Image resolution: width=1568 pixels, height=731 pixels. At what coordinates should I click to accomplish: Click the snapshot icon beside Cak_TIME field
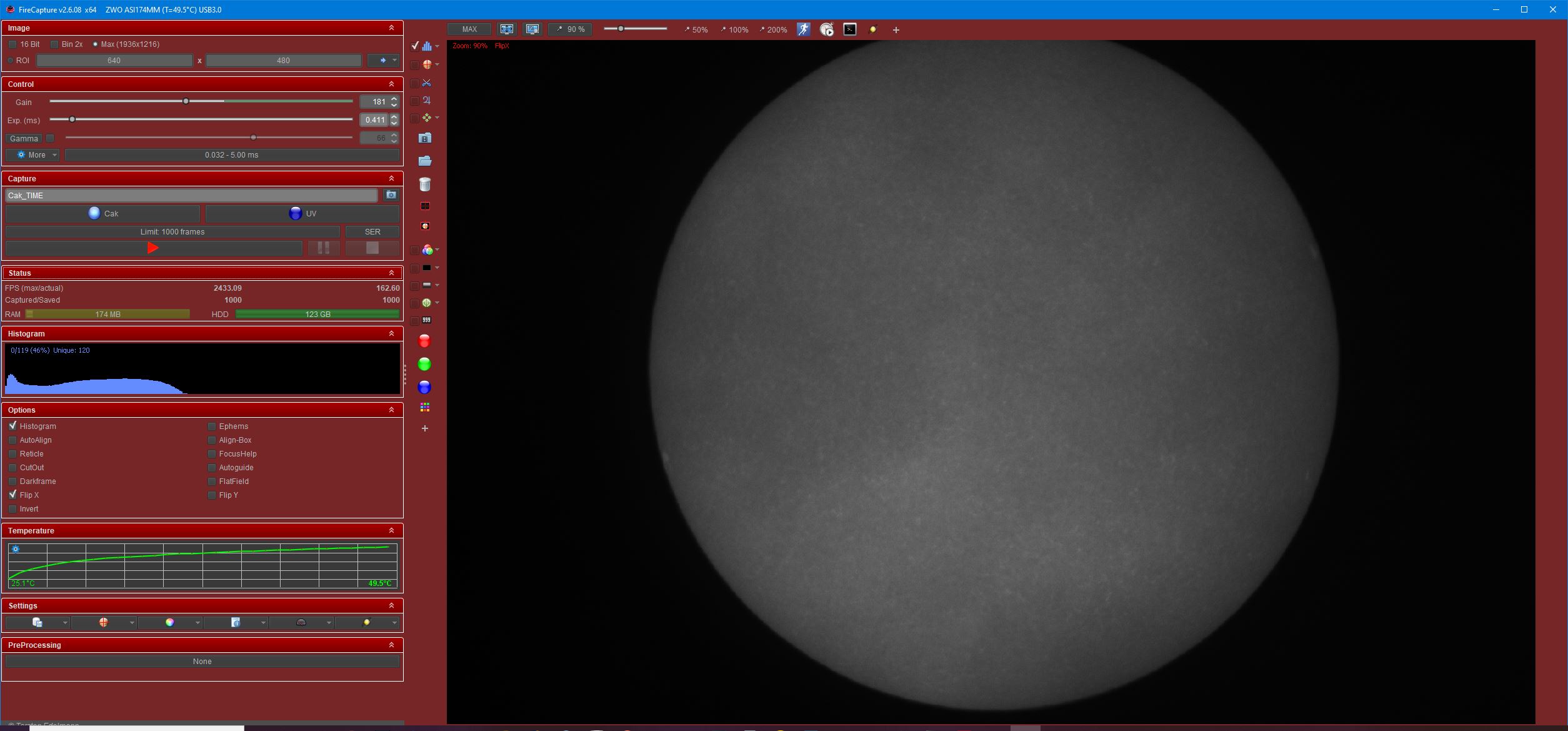coord(391,195)
